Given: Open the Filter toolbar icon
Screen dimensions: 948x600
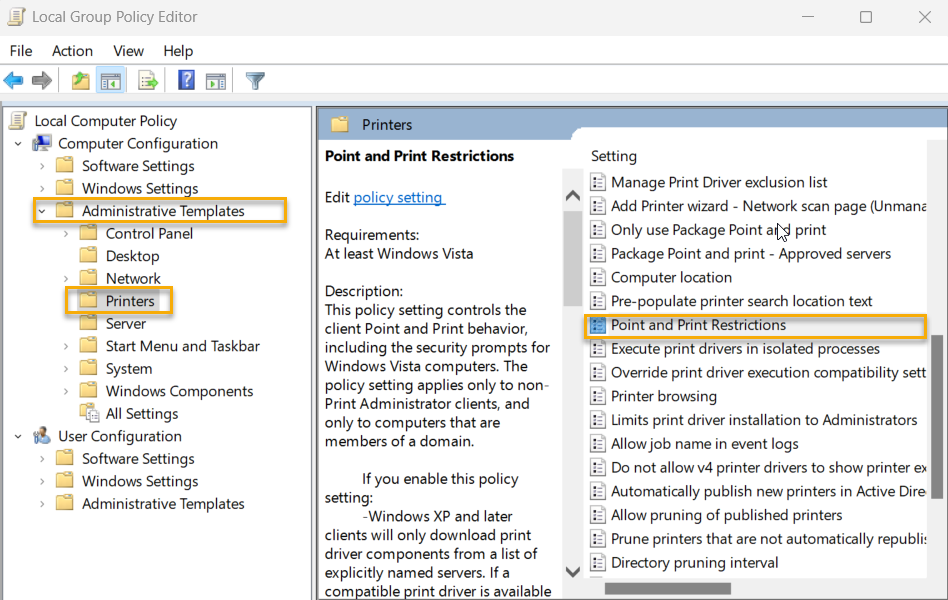Looking at the screenshot, I should click(x=255, y=80).
